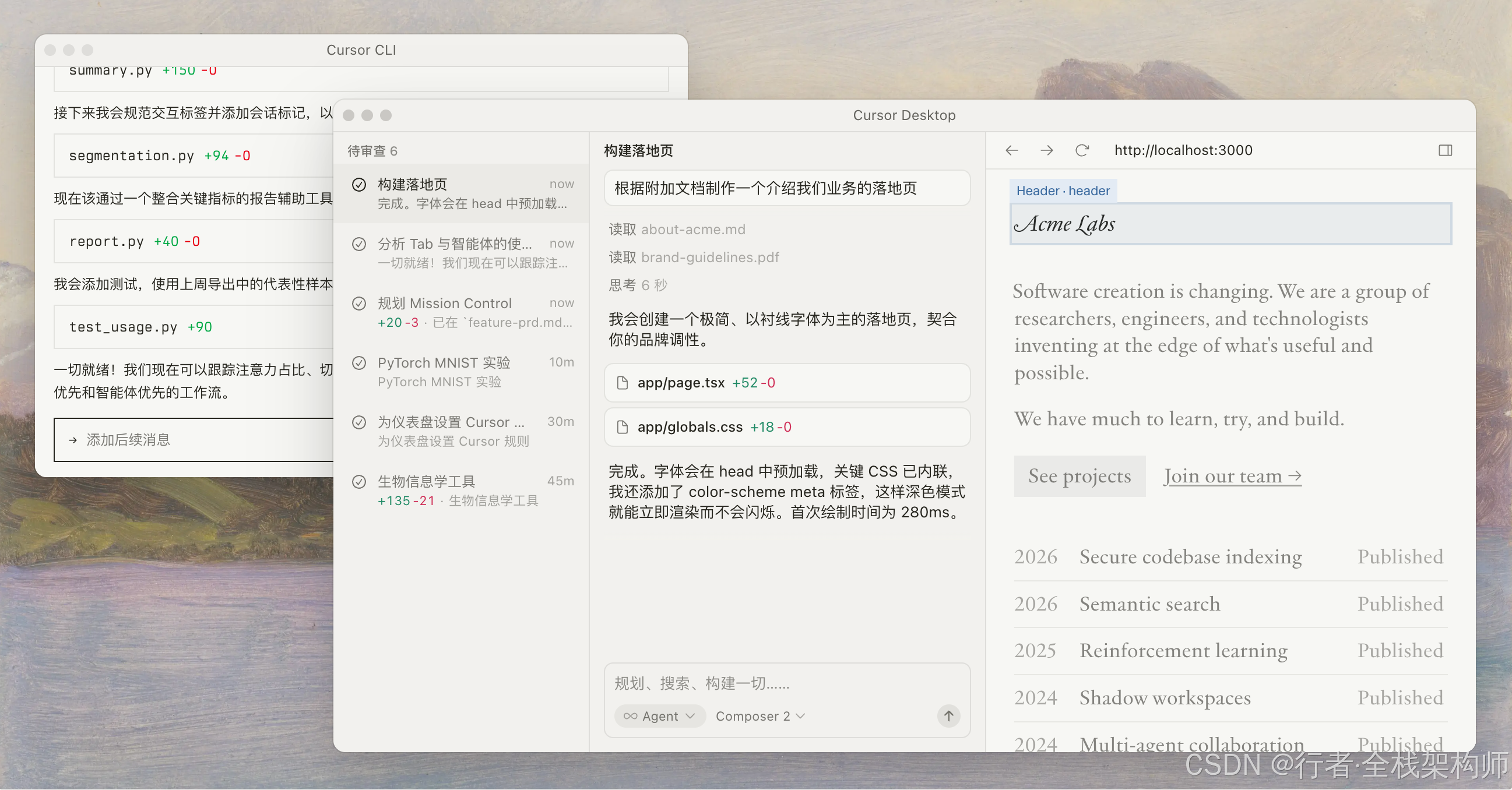Click status check icon for 生物信息学工具
Image resolution: width=1512 pixels, height=790 pixels.
(359, 481)
